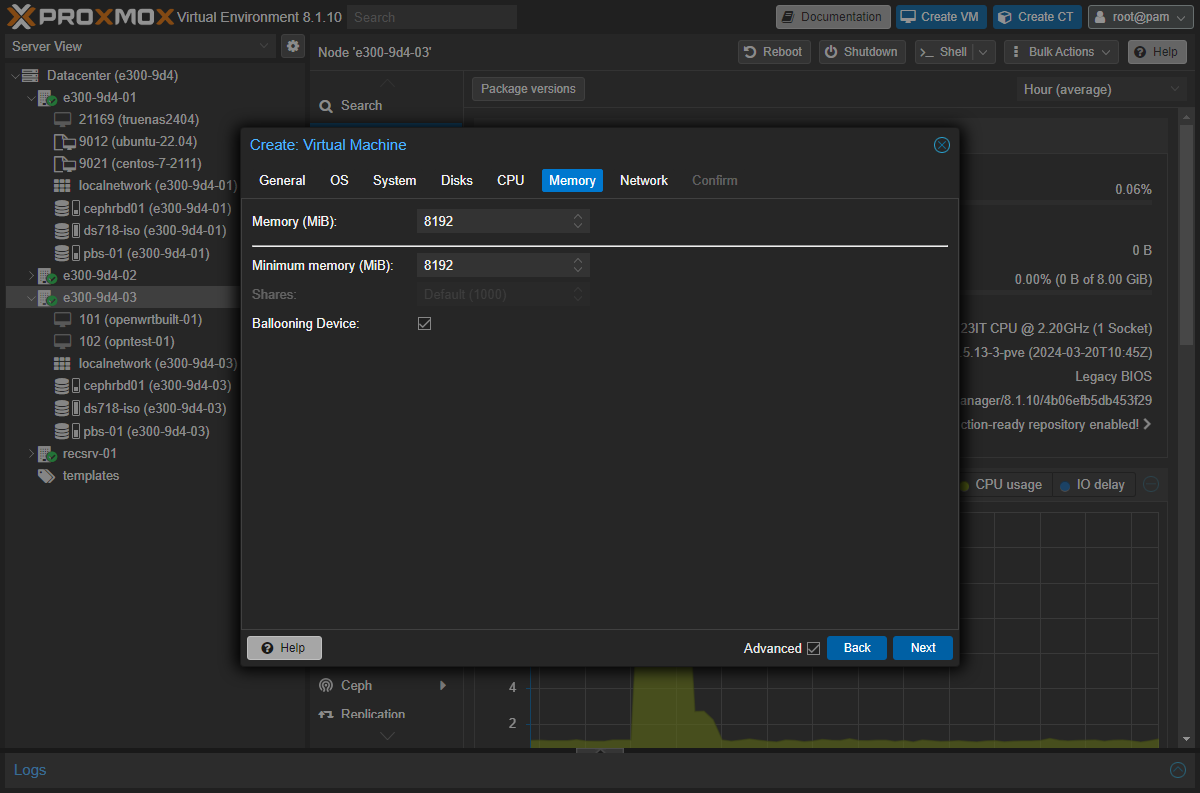
Task: Switch to the Disks tab
Action: coord(457,180)
